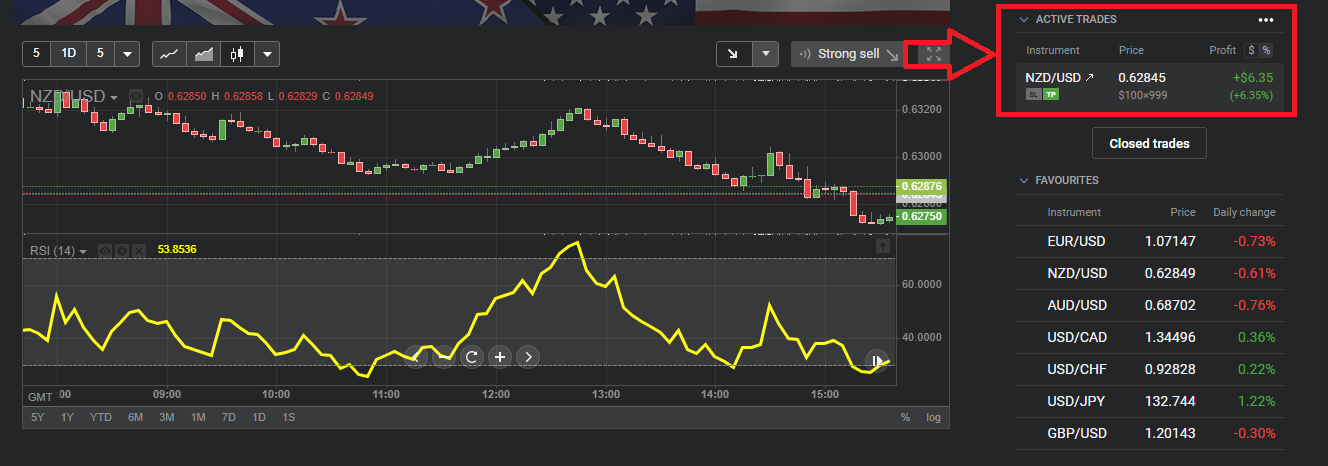This screenshot has height=466, width=1328.
Task: Open chart type dropdown arrow
Action: tap(266, 54)
